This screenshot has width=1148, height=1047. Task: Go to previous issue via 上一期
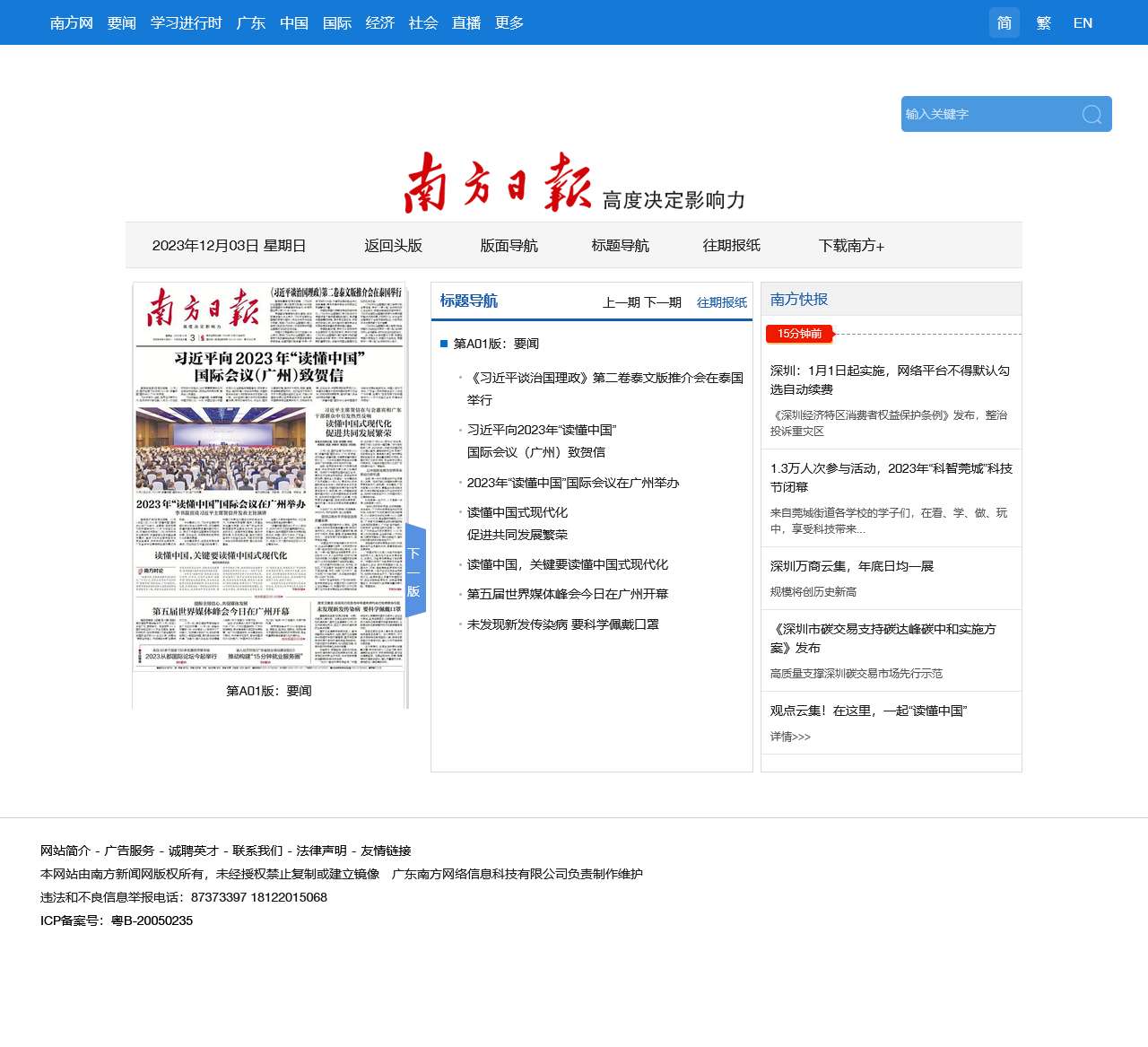621,302
